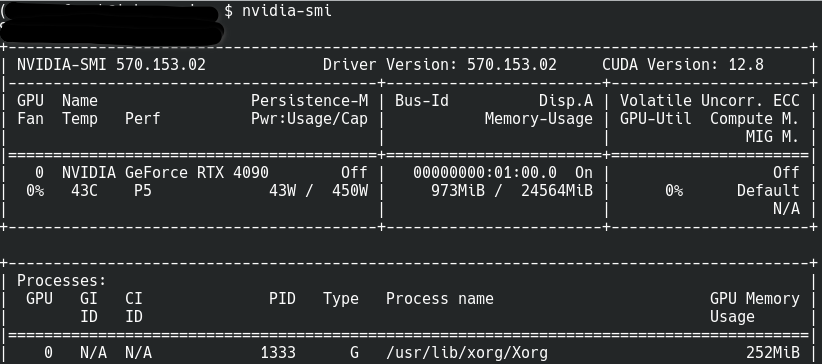
Task: Click the 43W / 450W power usage
Action: click(x=318, y=190)
